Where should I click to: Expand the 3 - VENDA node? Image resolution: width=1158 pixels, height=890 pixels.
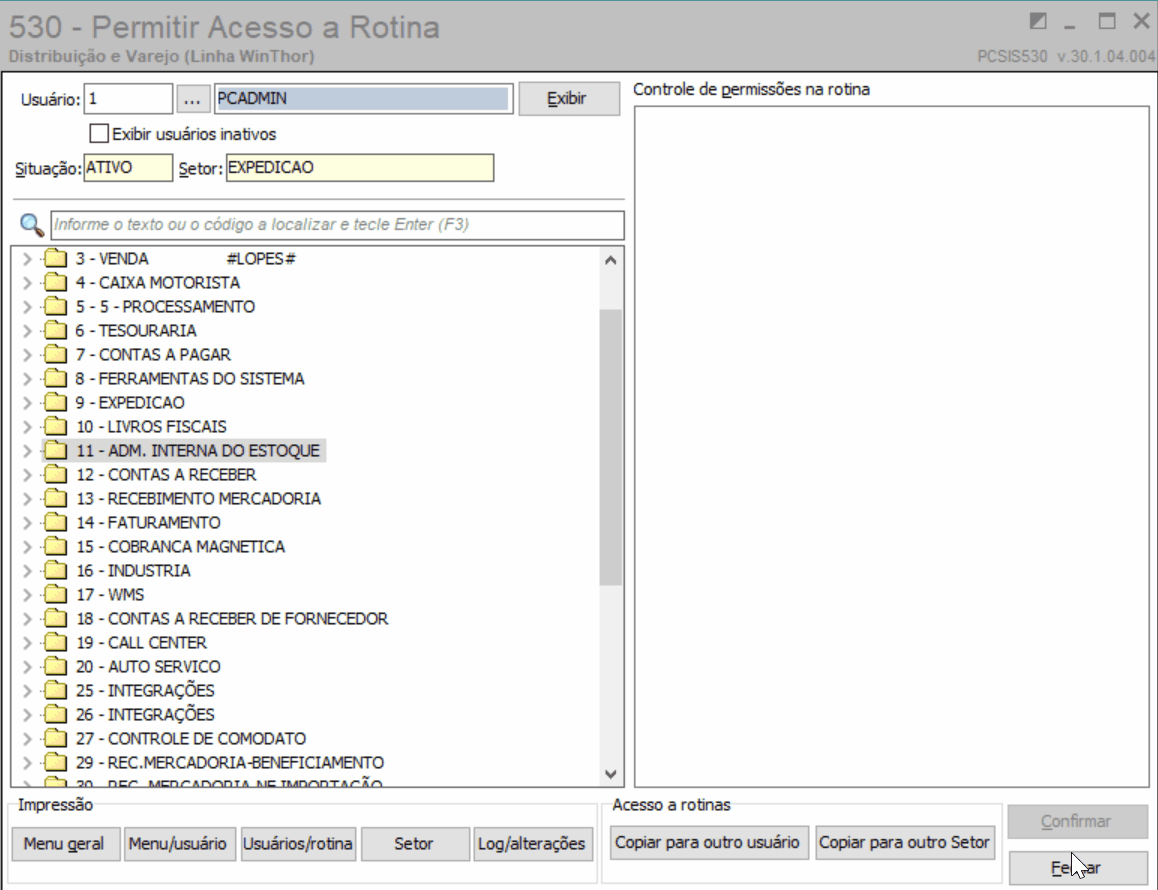click(x=27, y=259)
